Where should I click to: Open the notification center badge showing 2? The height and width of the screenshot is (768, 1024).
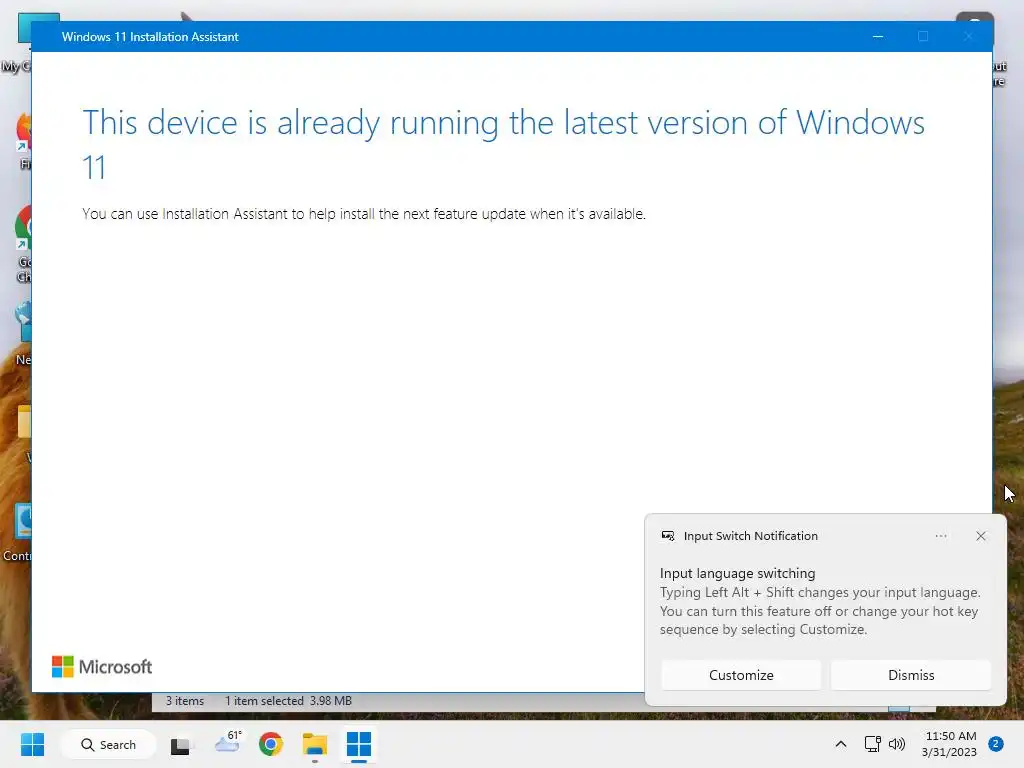(996, 743)
